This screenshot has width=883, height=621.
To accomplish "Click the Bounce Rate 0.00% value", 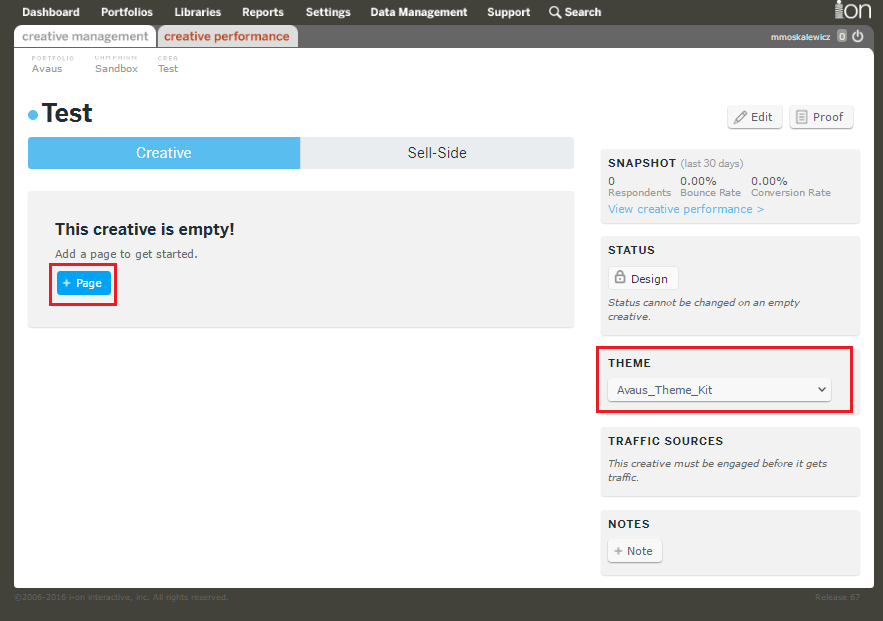I will point(698,181).
